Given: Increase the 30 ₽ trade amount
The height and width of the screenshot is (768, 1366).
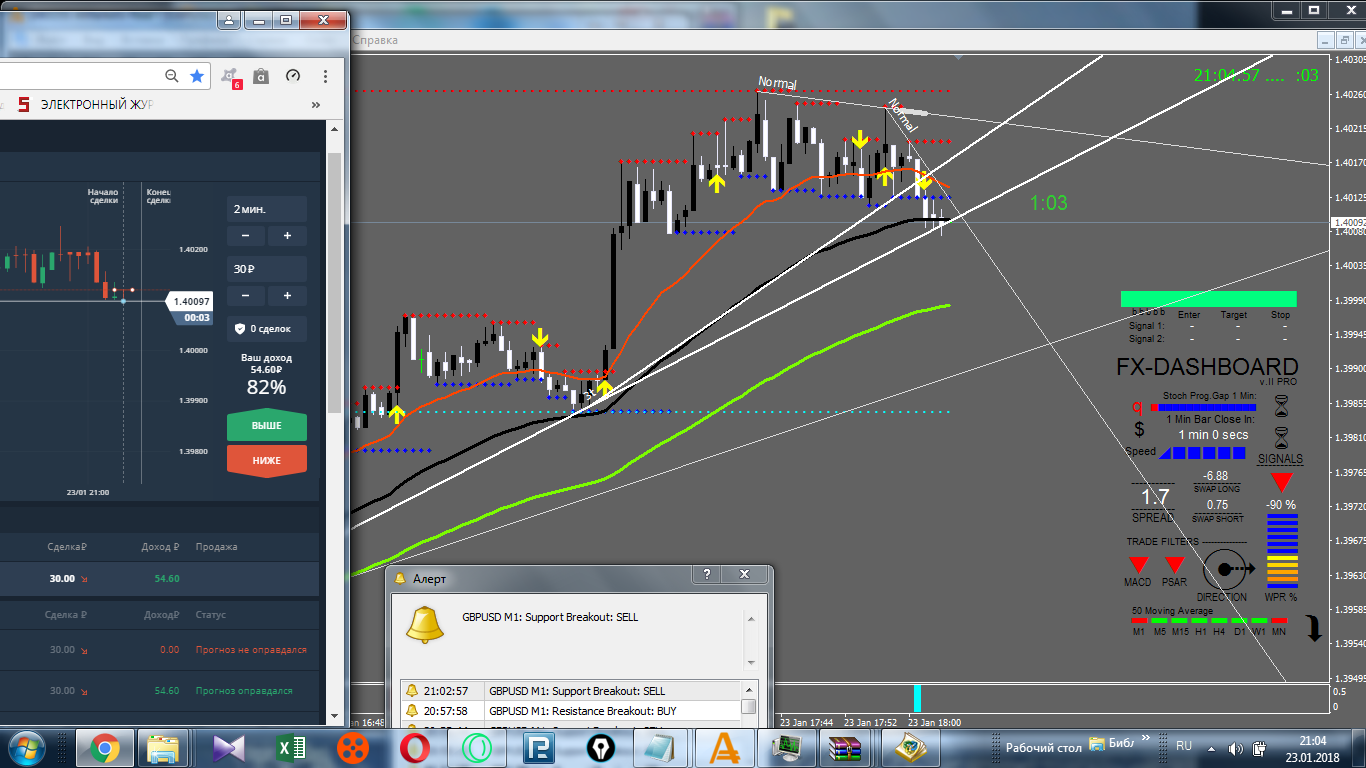Looking at the screenshot, I should coord(287,296).
